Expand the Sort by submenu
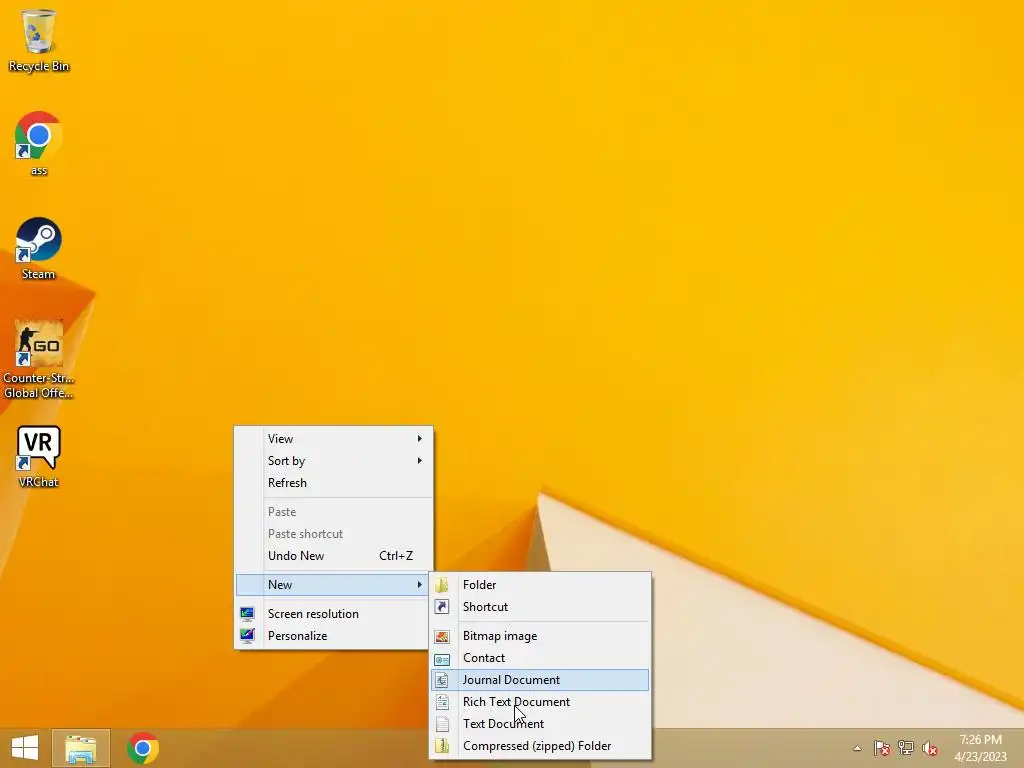Image resolution: width=1024 pixels, height=768 pixels. (334, 461)
